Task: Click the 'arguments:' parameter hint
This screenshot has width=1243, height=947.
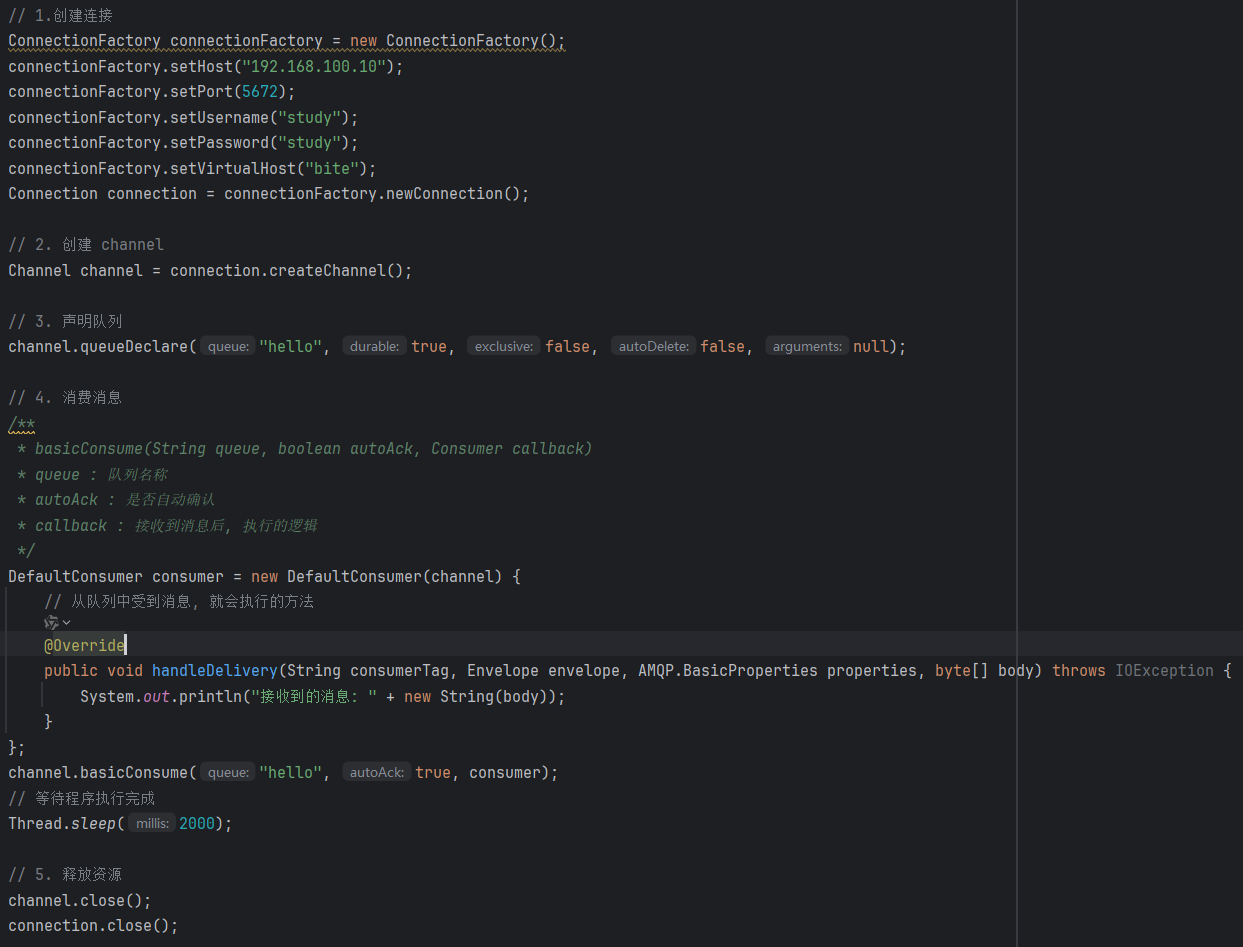Action: pos(807,346)
